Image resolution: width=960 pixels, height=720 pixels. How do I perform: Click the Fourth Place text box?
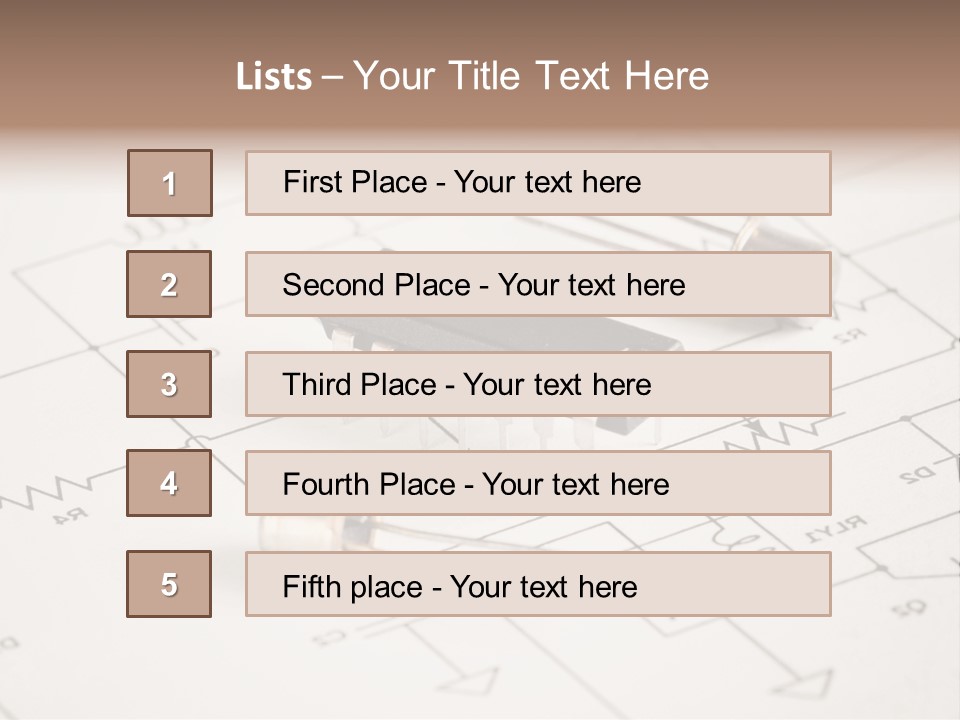[x=538, y=483]
